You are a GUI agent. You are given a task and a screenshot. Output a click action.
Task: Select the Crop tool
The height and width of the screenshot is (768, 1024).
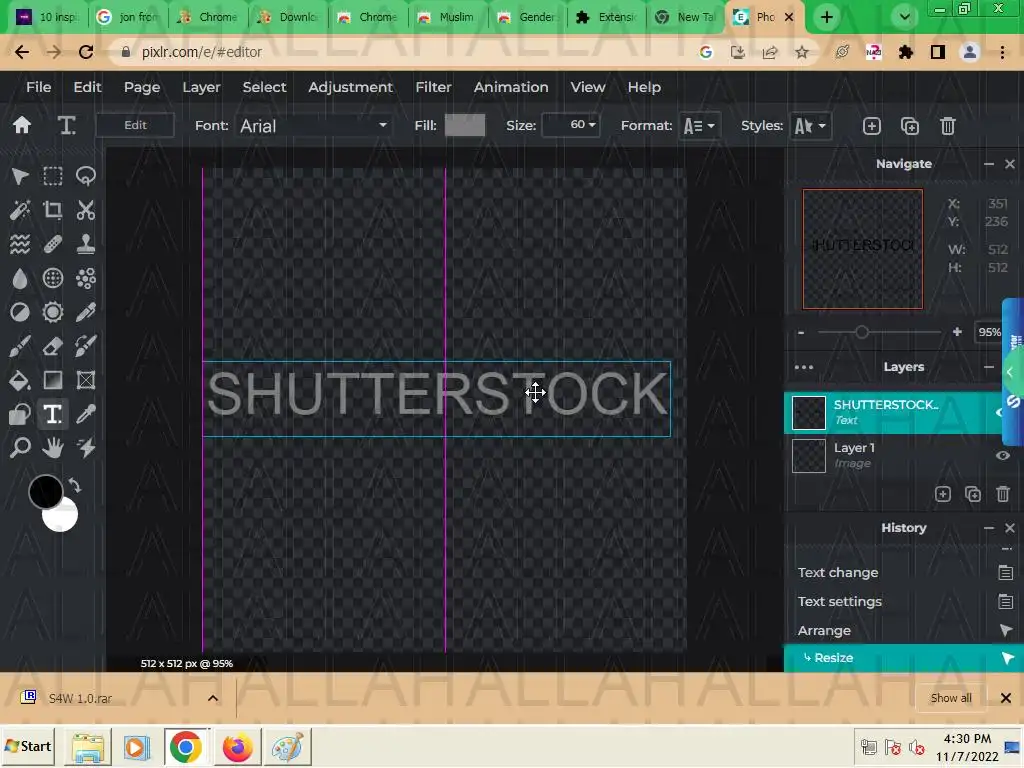53,210
